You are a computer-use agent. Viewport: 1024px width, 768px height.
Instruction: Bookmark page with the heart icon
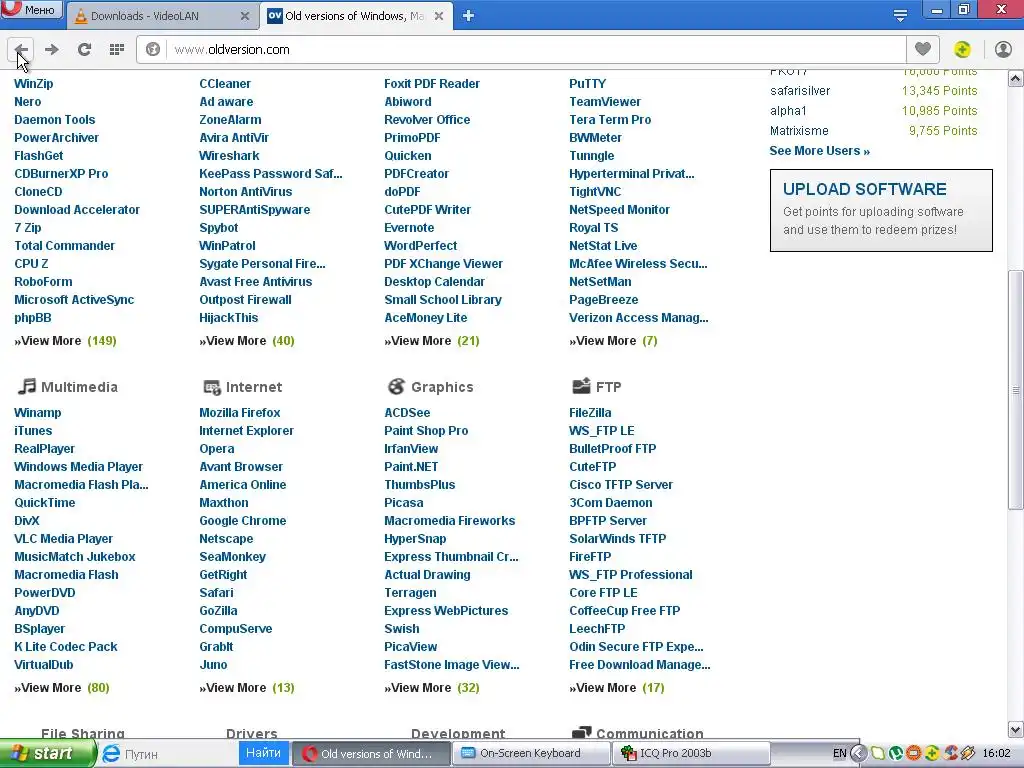(923, 49)
